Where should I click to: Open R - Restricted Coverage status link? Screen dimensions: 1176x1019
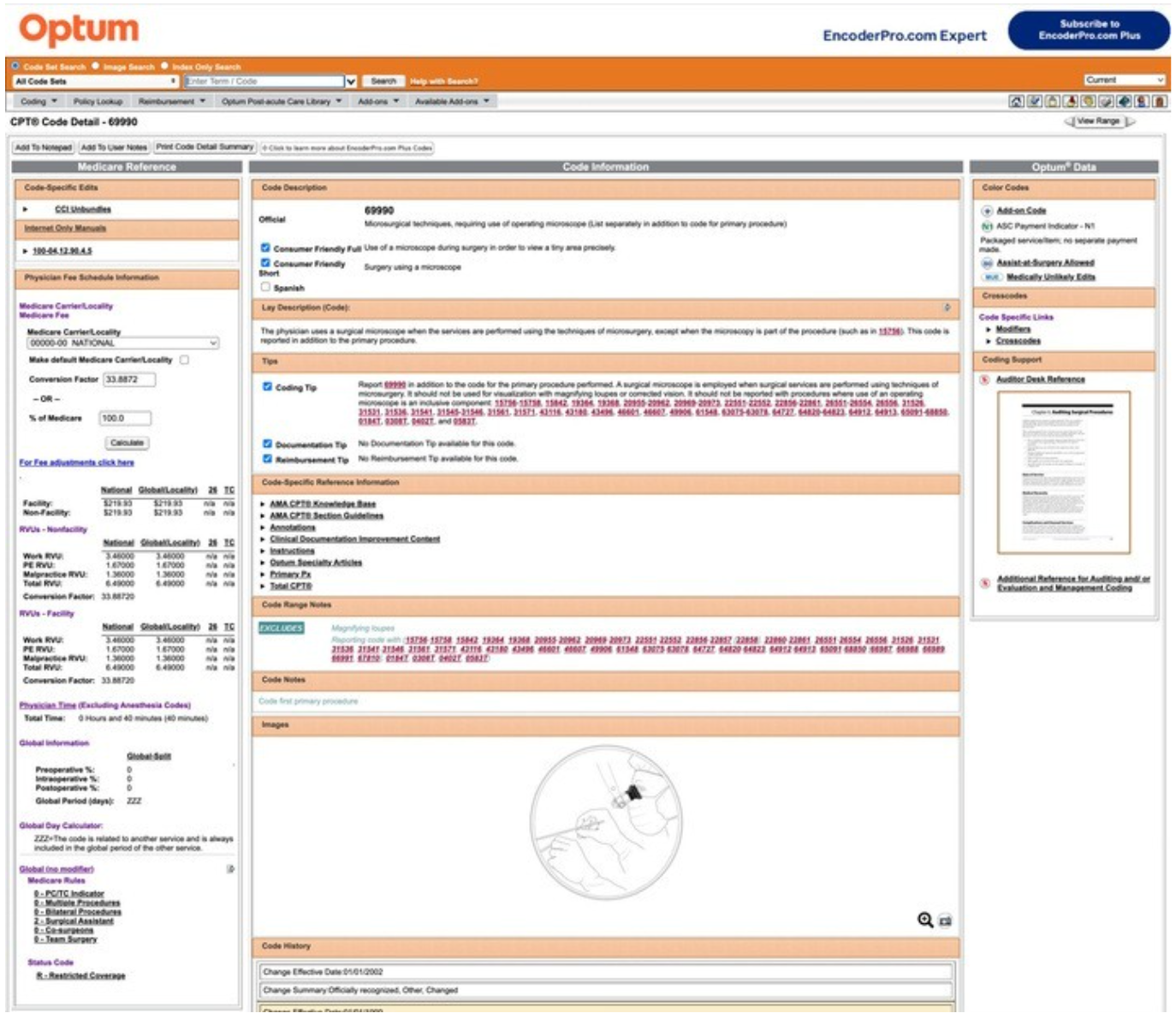[x=80, y=975]
